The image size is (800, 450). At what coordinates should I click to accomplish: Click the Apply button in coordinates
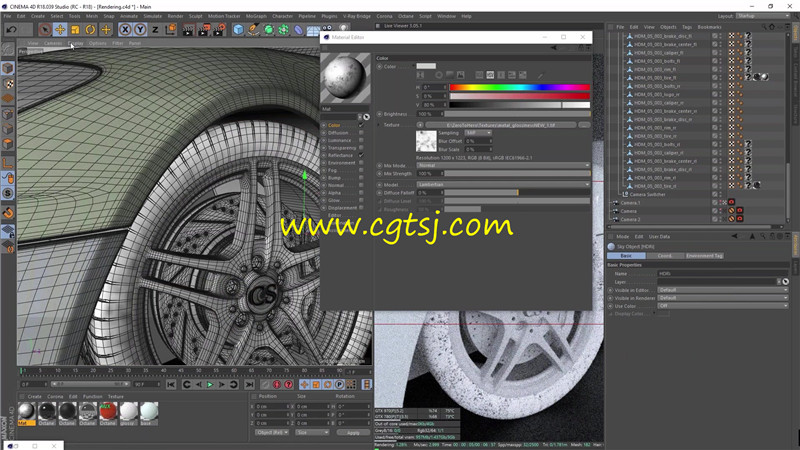coord(353,432)
